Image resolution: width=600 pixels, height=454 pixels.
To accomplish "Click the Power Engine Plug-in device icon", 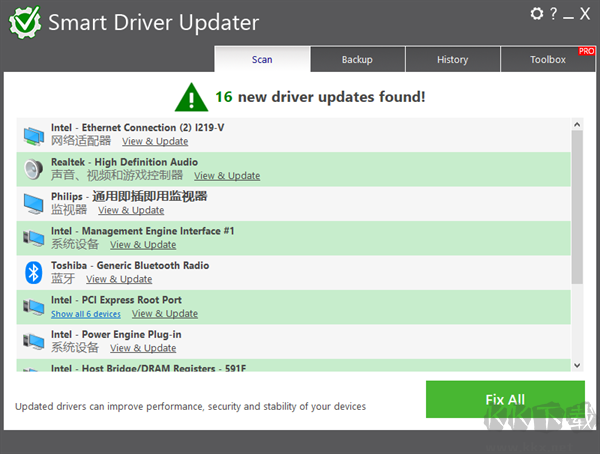I will coord(34,341).
